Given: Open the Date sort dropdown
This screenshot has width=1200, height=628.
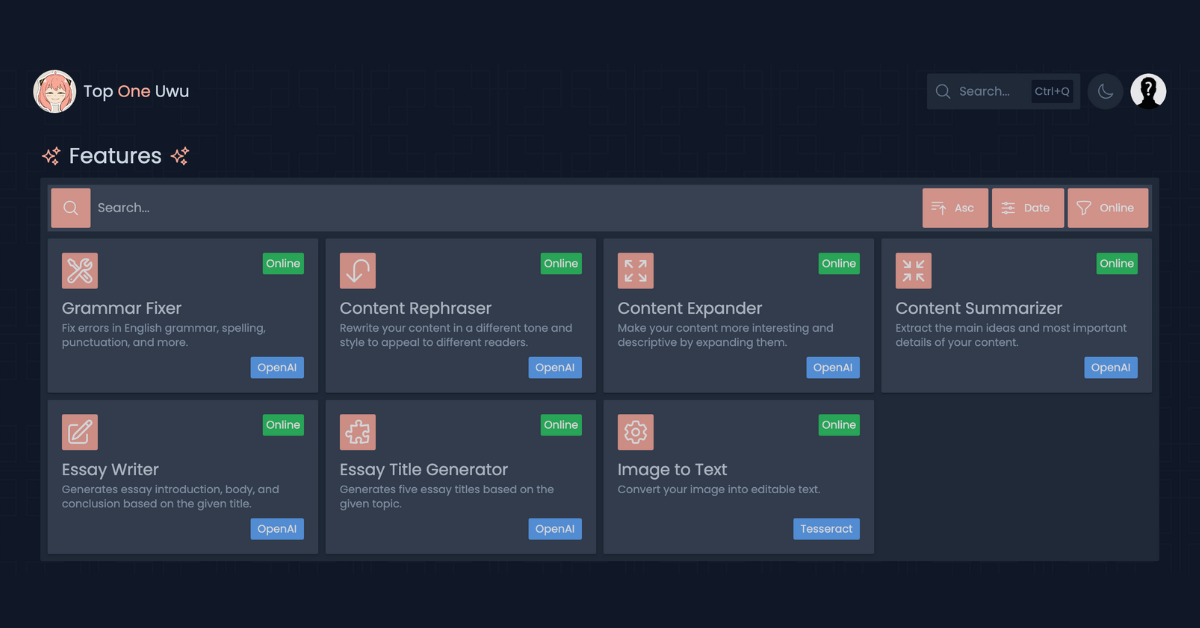Looking at the screenshot, I should (x=1027, y=208).
